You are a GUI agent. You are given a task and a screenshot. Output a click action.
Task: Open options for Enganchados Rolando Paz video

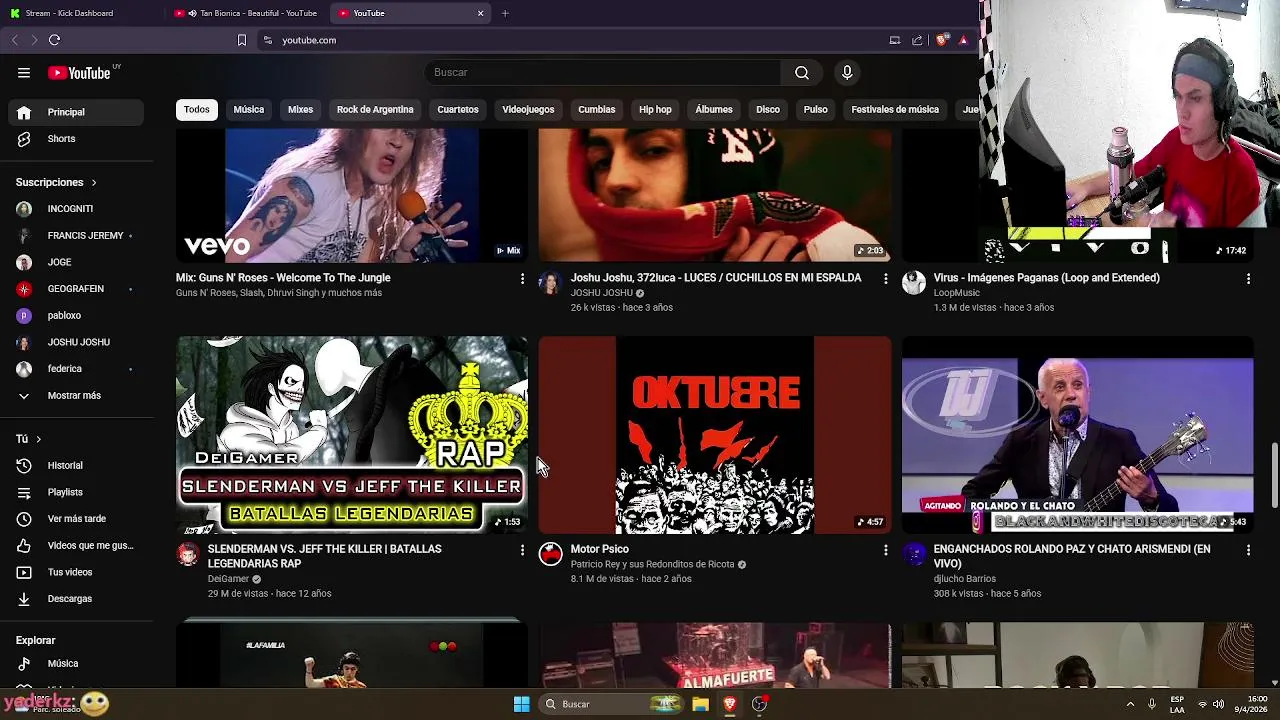[x=1248, y=550]
